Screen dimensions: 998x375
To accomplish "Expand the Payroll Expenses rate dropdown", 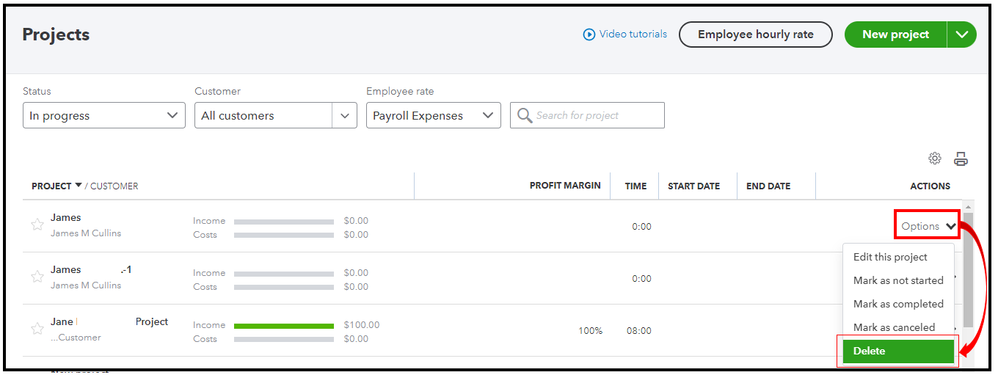I will [433, 116].
